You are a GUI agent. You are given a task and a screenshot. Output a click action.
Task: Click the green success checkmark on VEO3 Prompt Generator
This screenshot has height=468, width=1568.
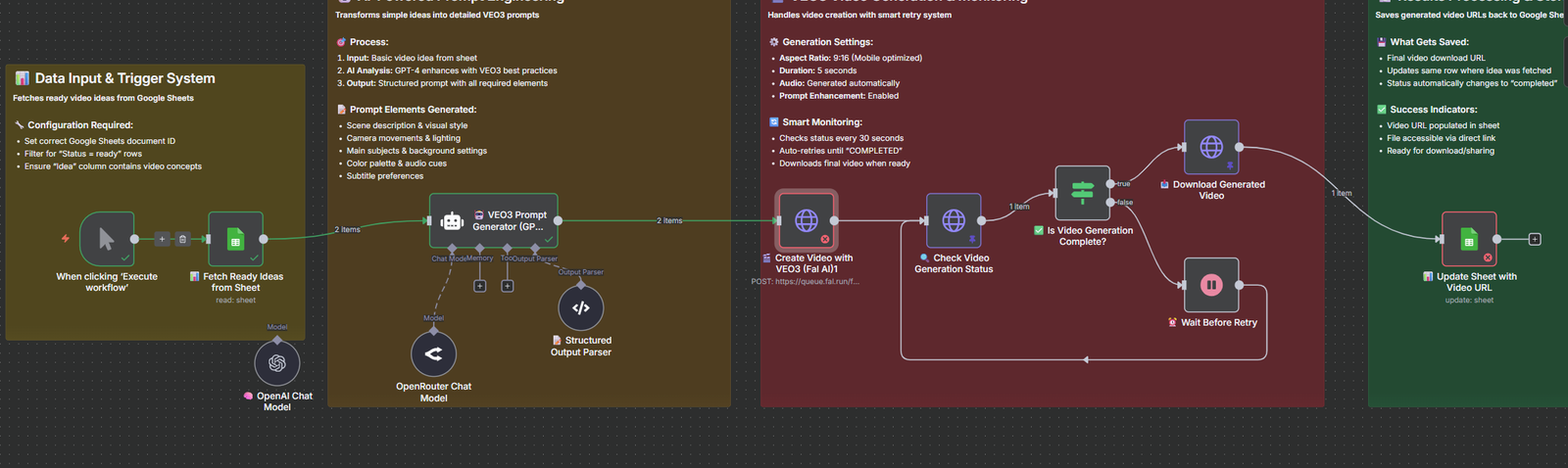[x=549, y=239]
